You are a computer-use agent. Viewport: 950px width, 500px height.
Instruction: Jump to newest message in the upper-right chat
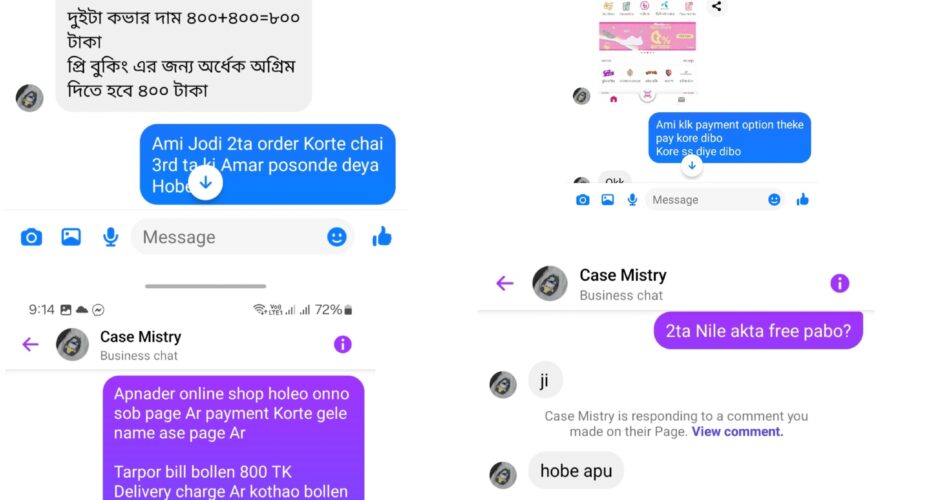pyautogui.click(x=692, y=165)
